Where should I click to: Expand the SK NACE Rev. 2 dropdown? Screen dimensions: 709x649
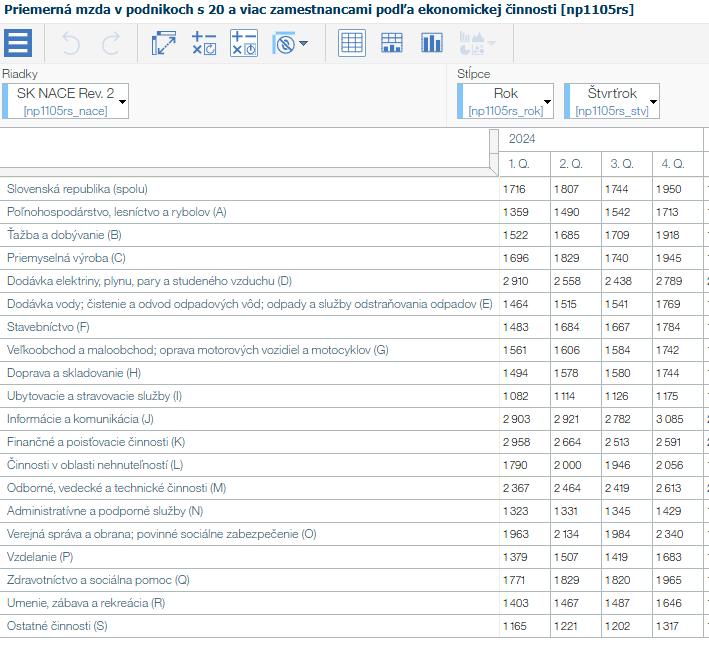122,101
